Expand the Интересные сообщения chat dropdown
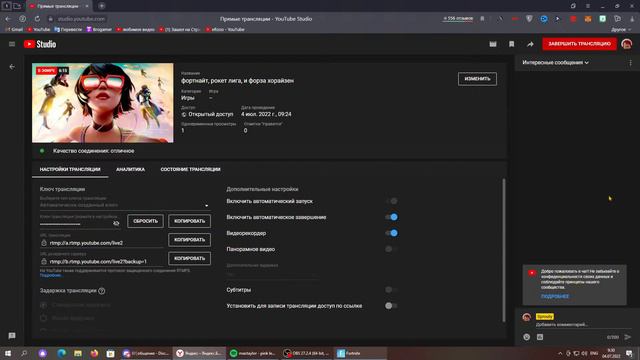The height and width of the screenshot is (360, 640). (x=555, y=63)
